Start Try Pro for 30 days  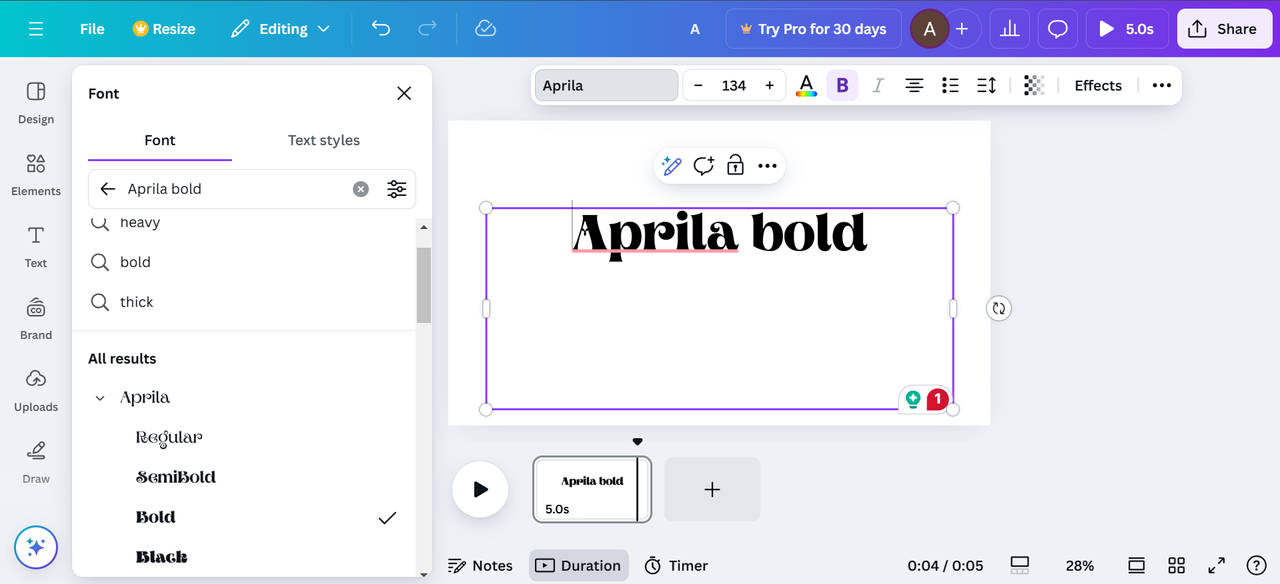(x=813, y=29)
